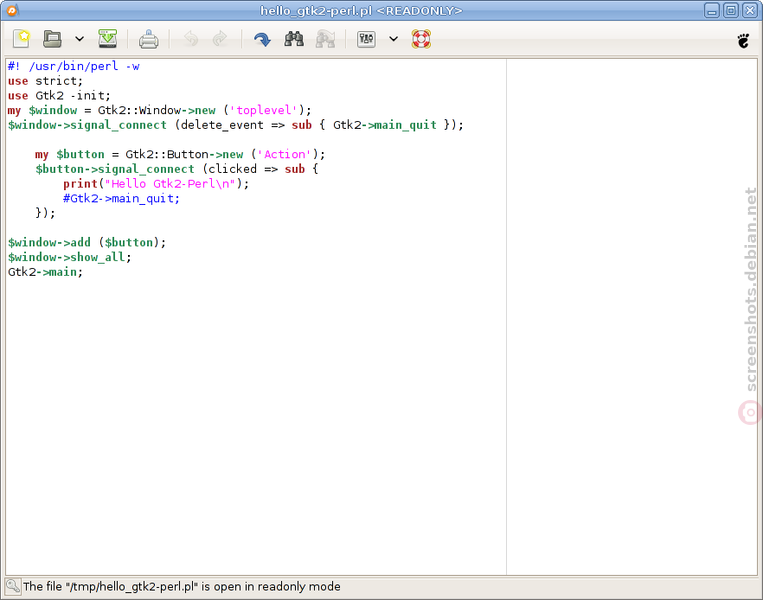Click the '$window->show_all;' line
This screenshot has height=600, width=763.
(x=70, y=257)
